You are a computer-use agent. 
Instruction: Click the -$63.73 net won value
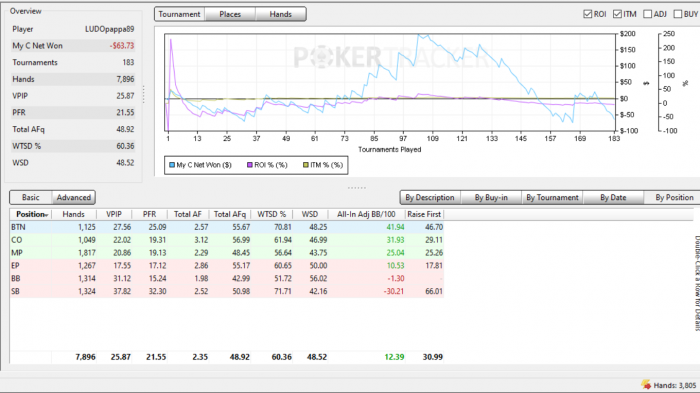(122, 46)
